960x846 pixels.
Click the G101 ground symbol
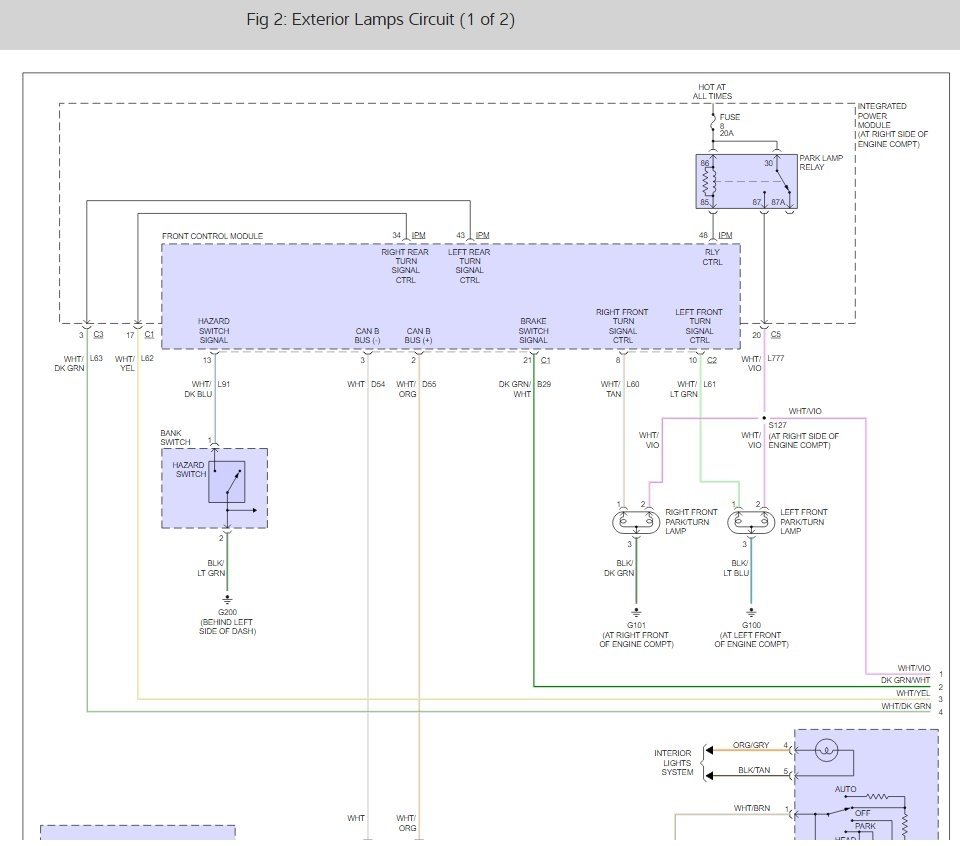tap(635, 612)
